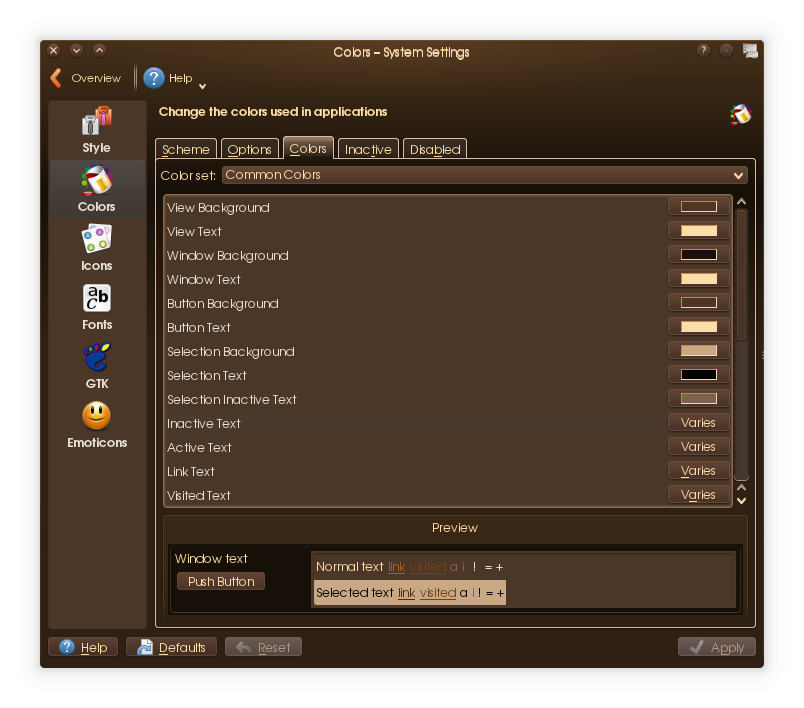Change the Window Text color swatch
Viewport: 804px width, 708px height.
(x=698, y=279)
